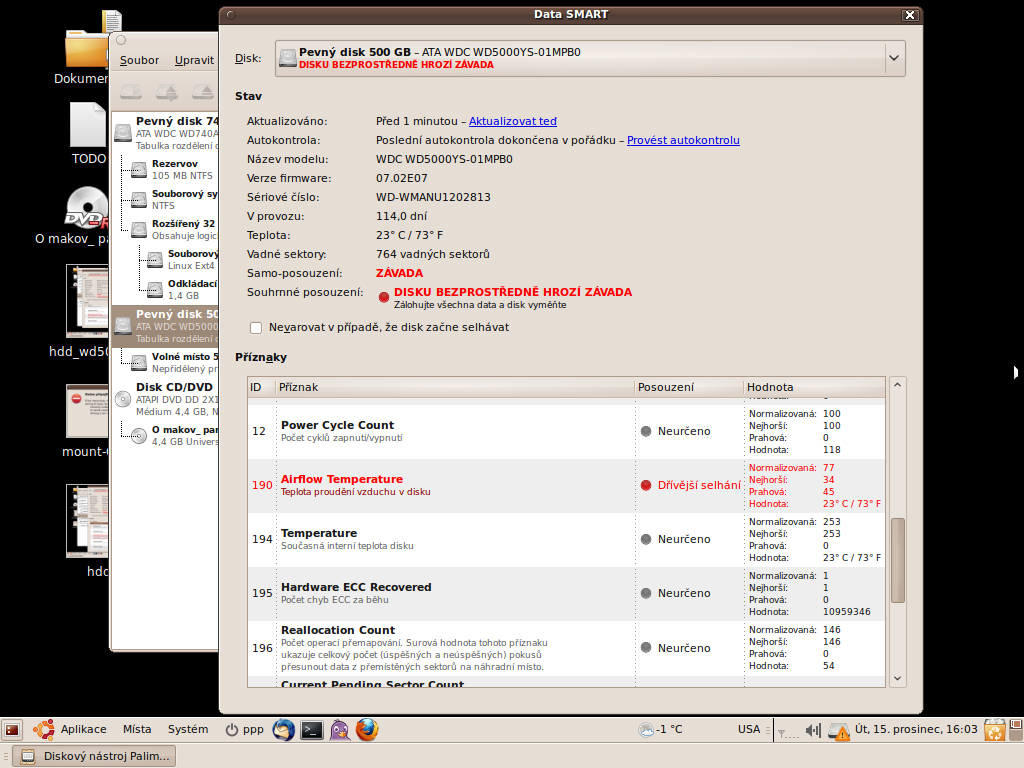Open the Aplikace menu in the panel

pos(71,730)
